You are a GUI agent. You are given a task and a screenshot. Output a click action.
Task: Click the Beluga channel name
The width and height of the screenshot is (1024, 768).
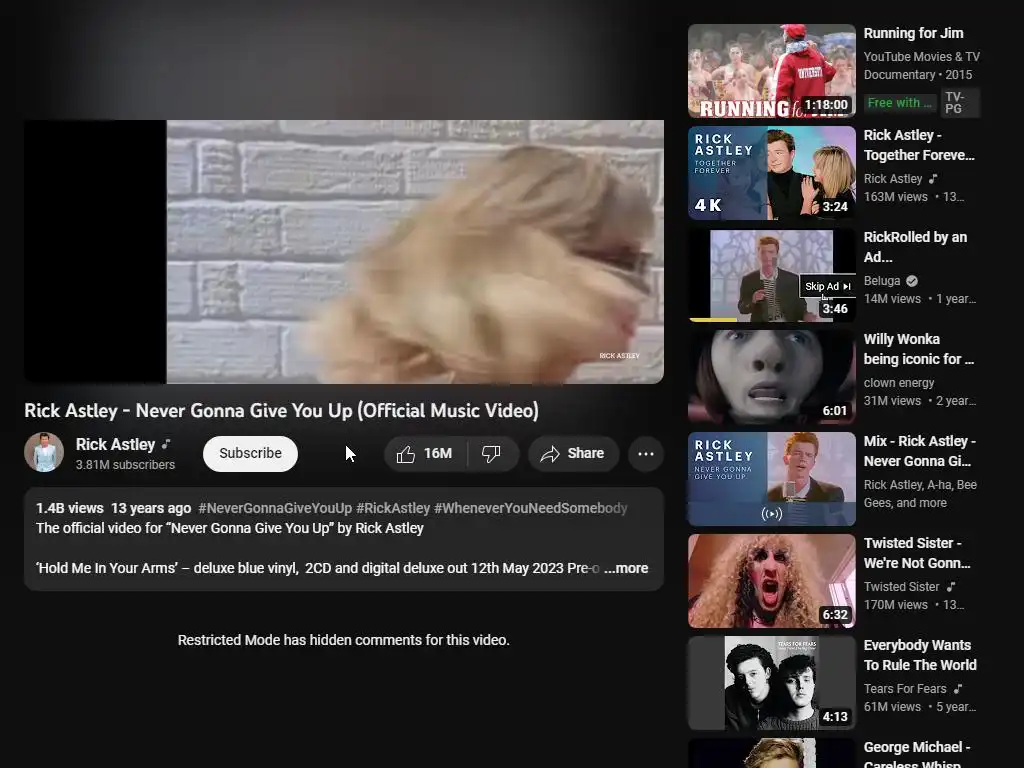(x=882, y=281)
